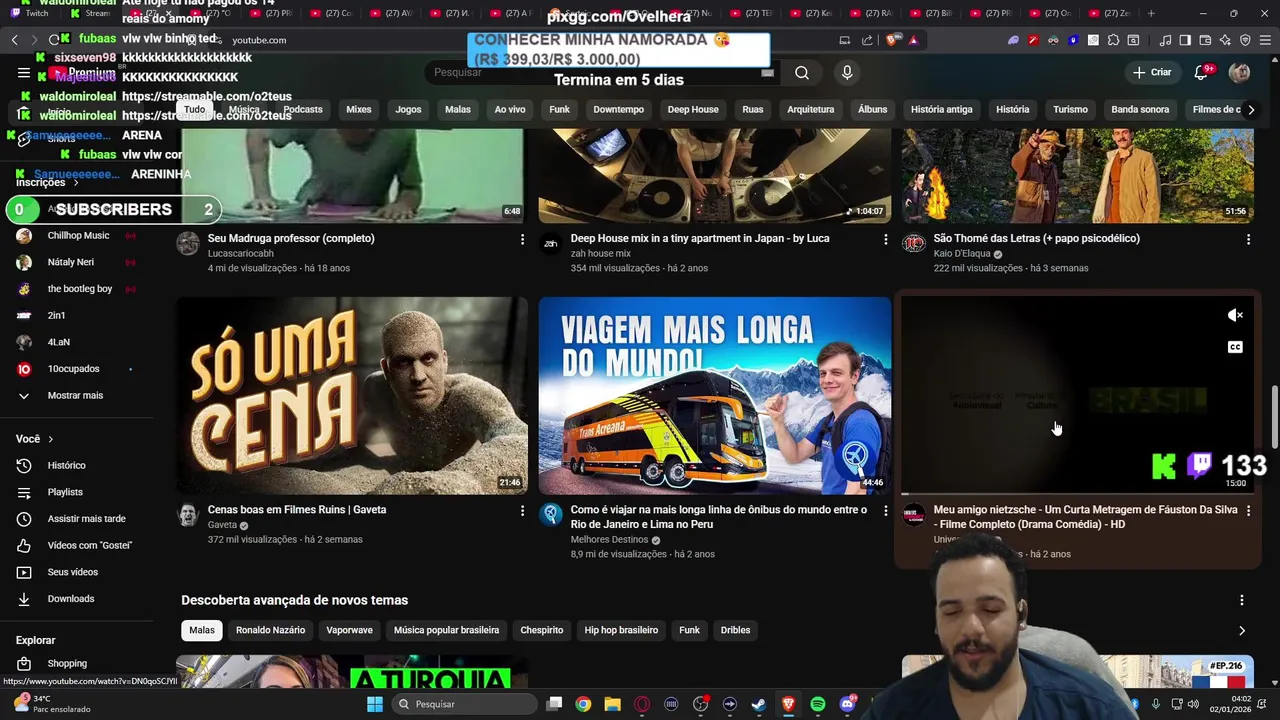Select Hip hop brasileiro chip
Image resolution: width=1280 pixels, height=720 pixels.
coord(621,630)
